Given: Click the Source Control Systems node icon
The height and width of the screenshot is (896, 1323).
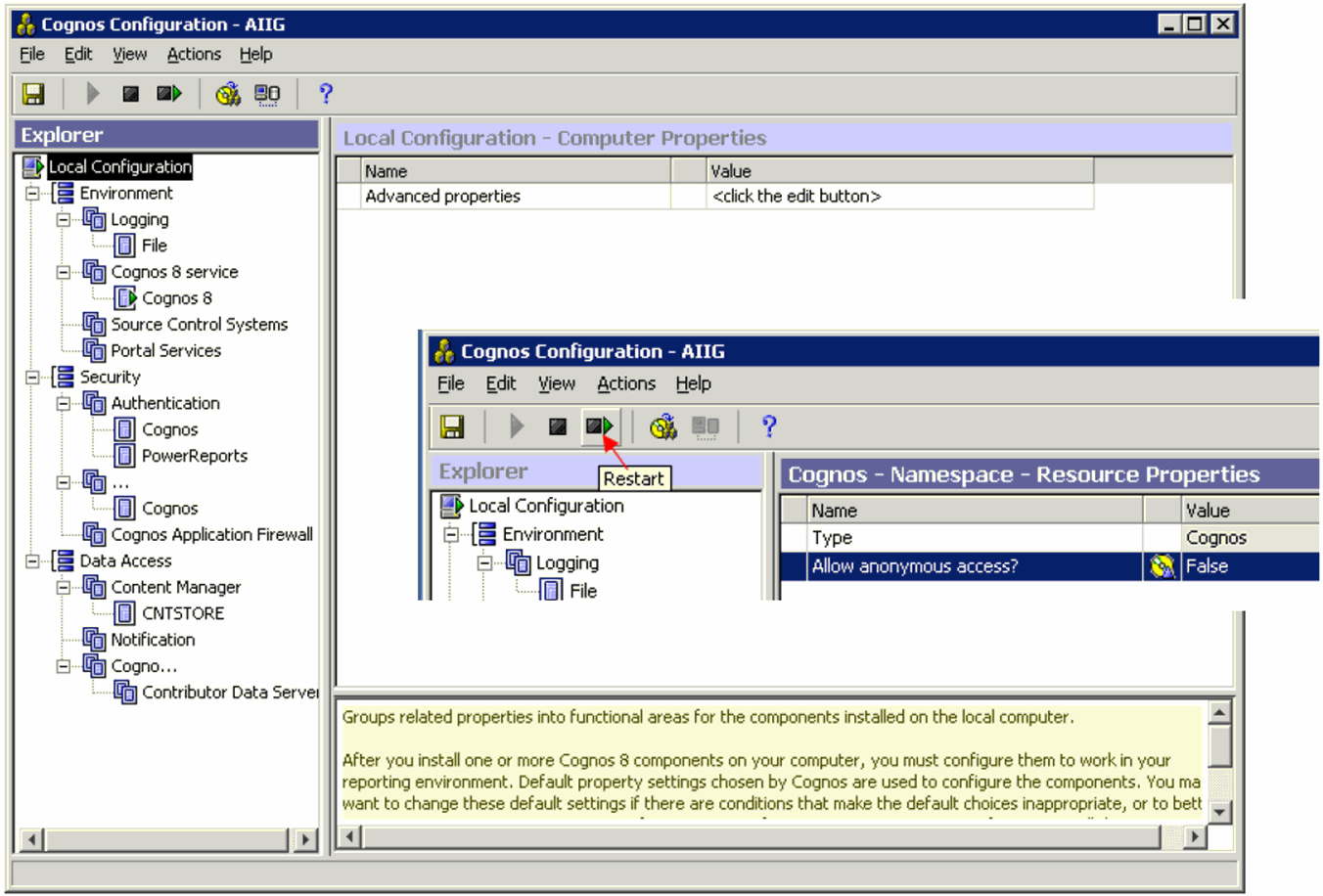Looking at the screenshot, I should (94, 325).
